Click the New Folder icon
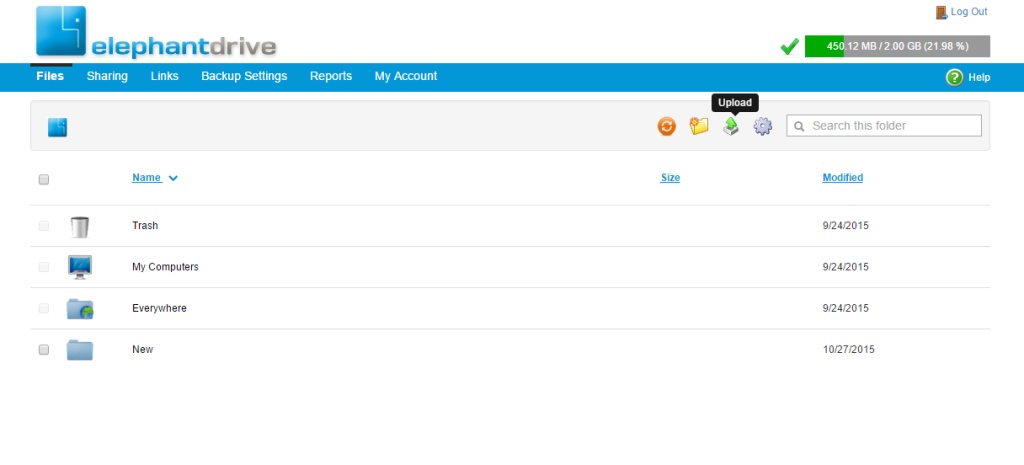 click(x=699, y=126)
